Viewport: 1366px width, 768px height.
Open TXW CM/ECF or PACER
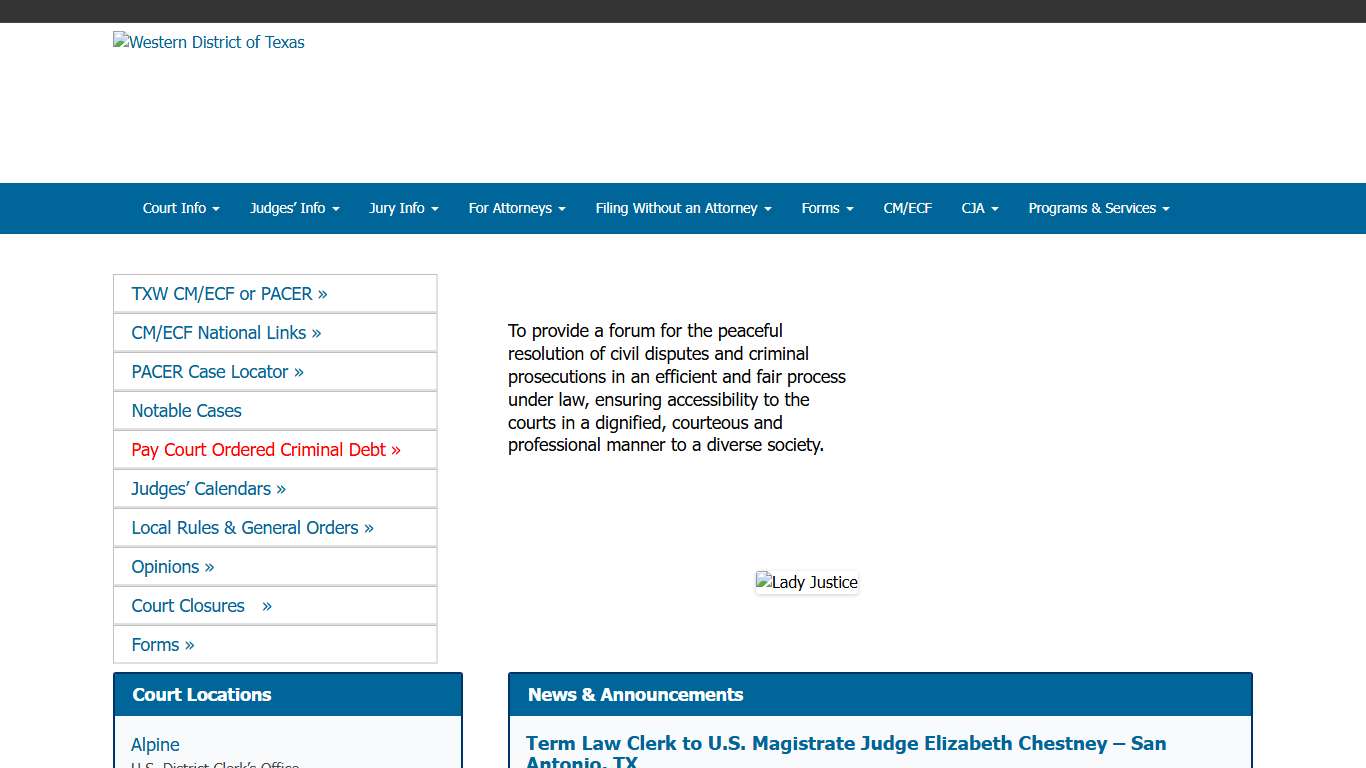tap(230, 294)
